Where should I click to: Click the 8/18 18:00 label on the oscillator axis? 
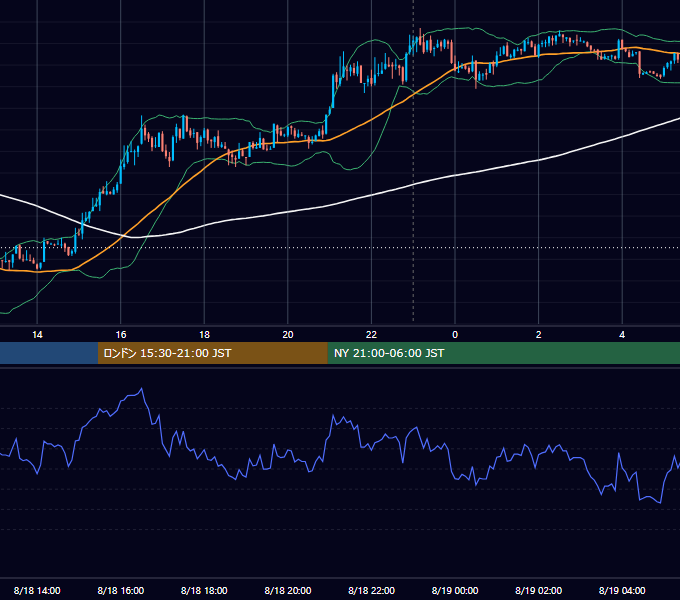[204, 590]
